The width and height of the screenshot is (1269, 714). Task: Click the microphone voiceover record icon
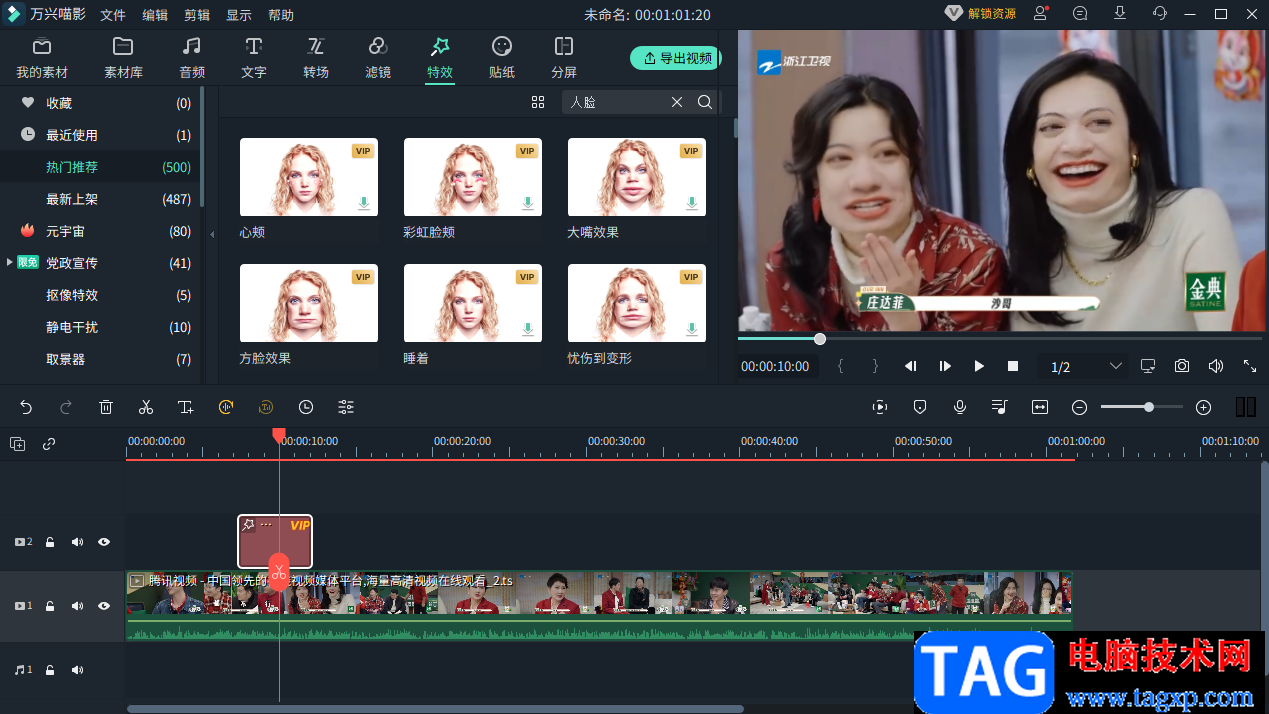click(960, 407)
